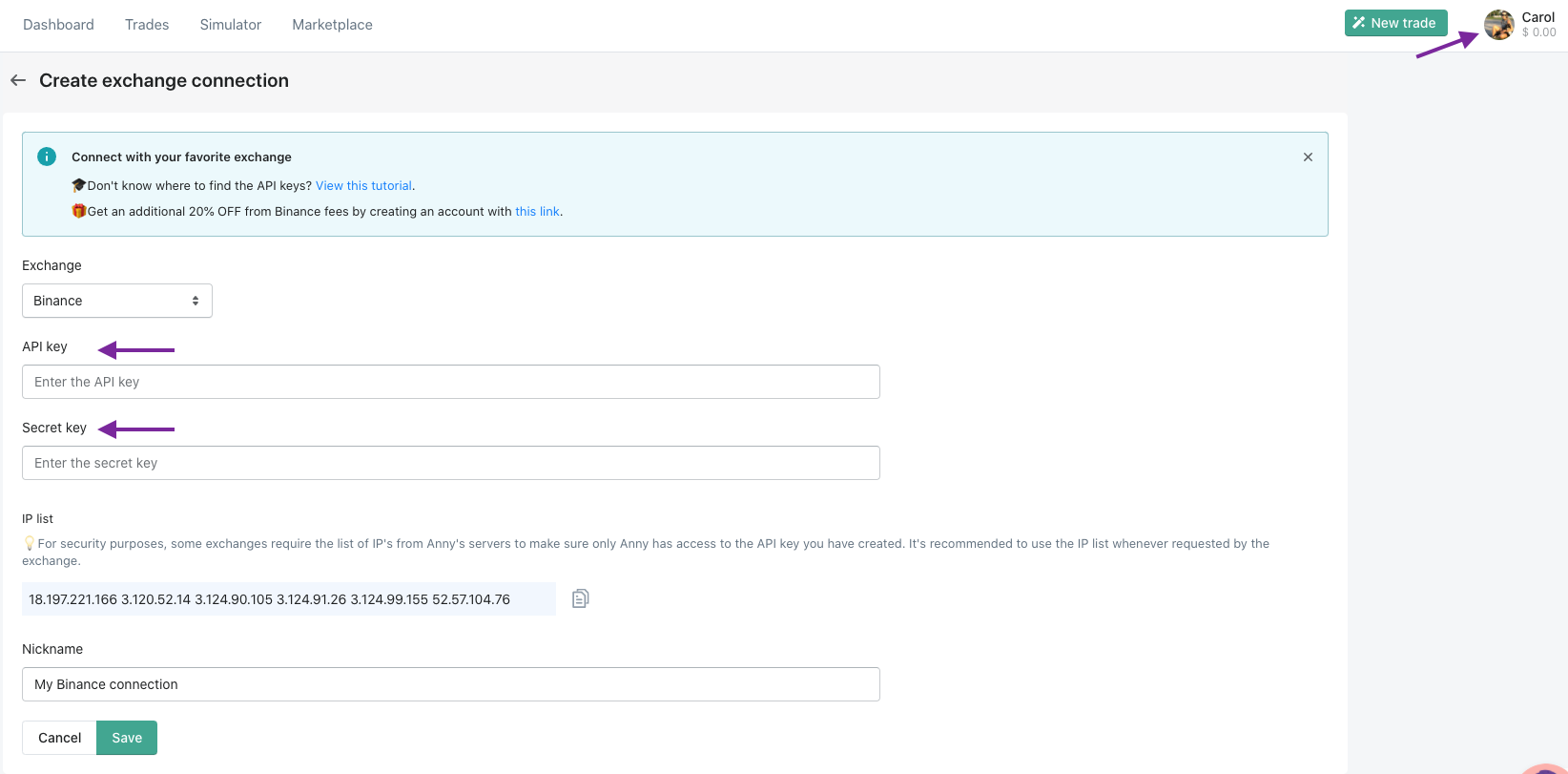Open the 'View this tutorial' link
This screenshot has height=774, width=1568.
[x=363, y=186]
